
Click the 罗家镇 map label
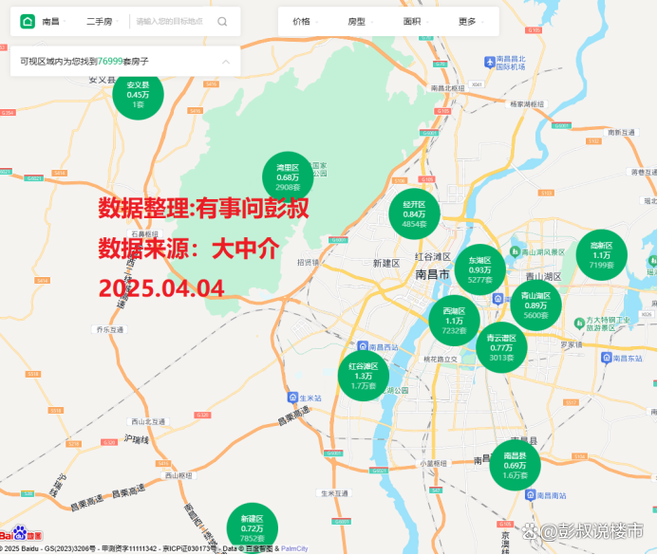tap(572, 345)
